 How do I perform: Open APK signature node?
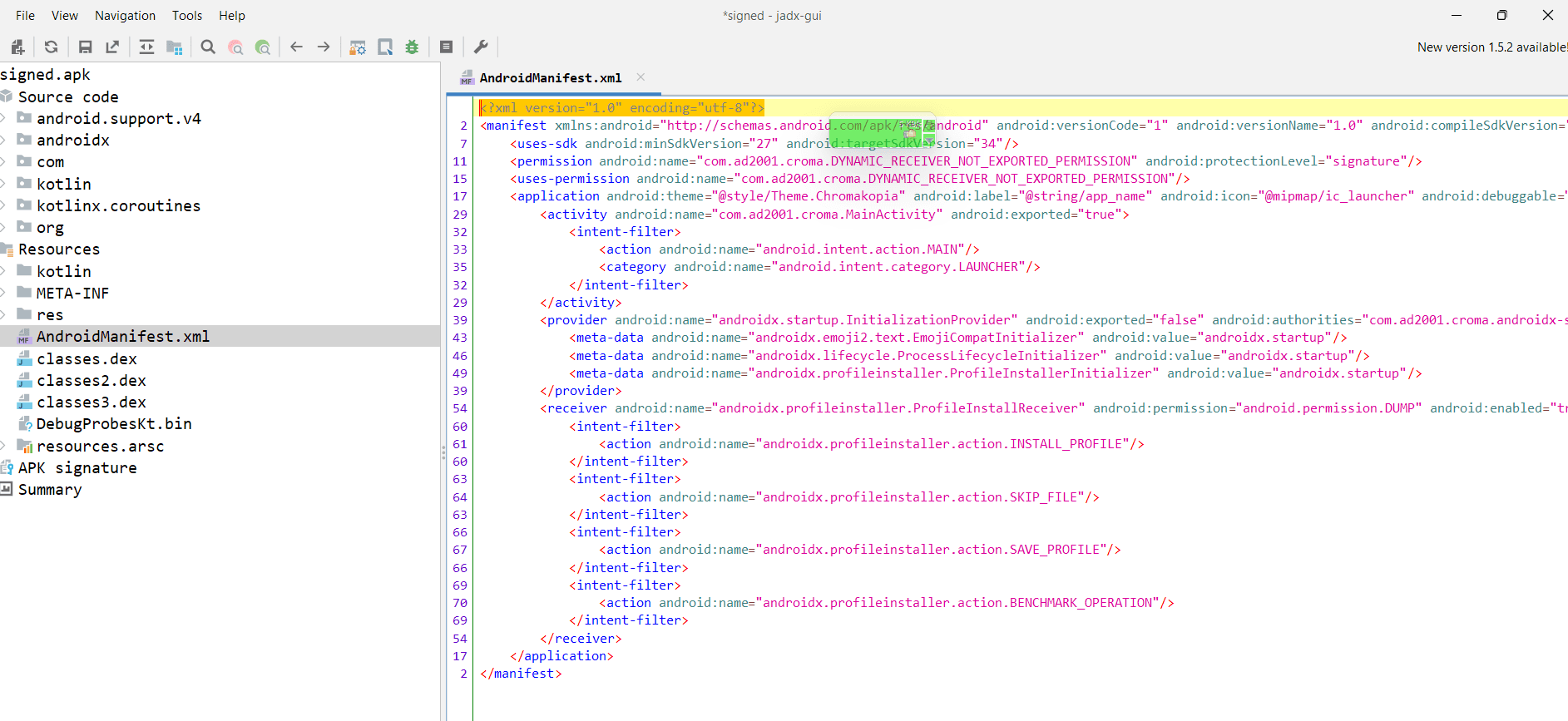point(77,467)
